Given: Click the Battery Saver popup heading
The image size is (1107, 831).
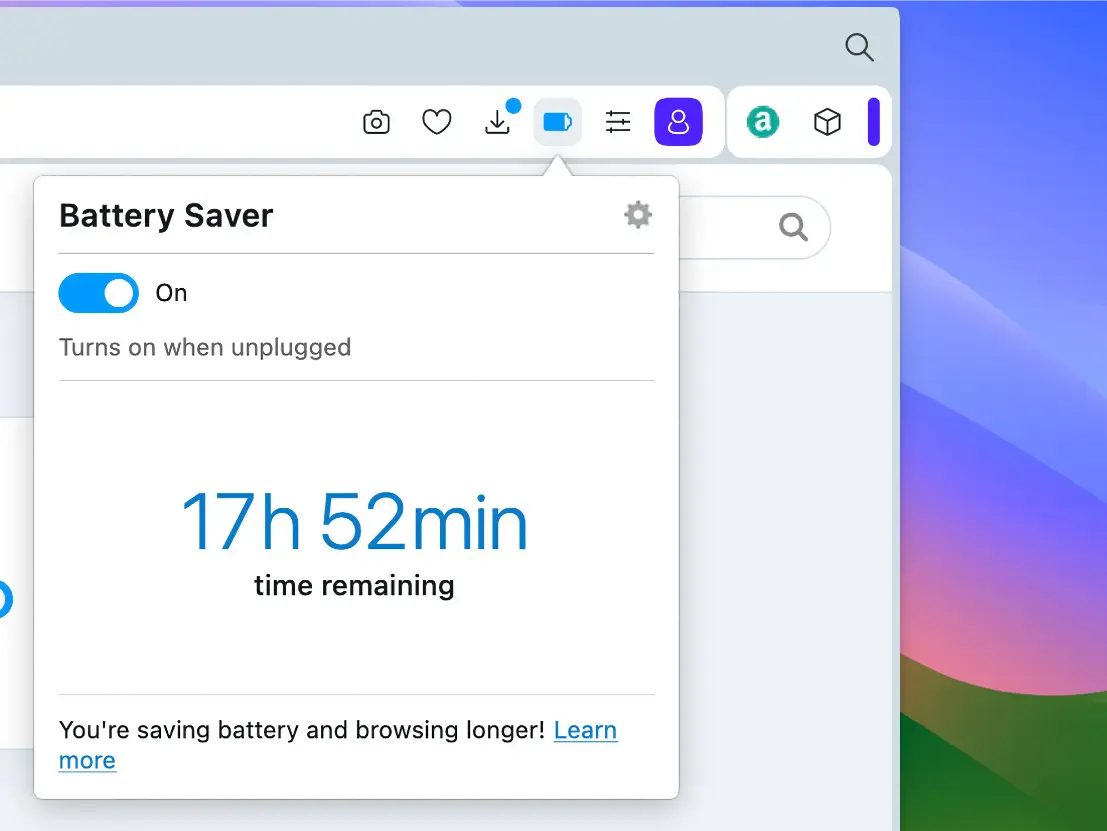Looking at the screenshot, I should coord(166,215).
